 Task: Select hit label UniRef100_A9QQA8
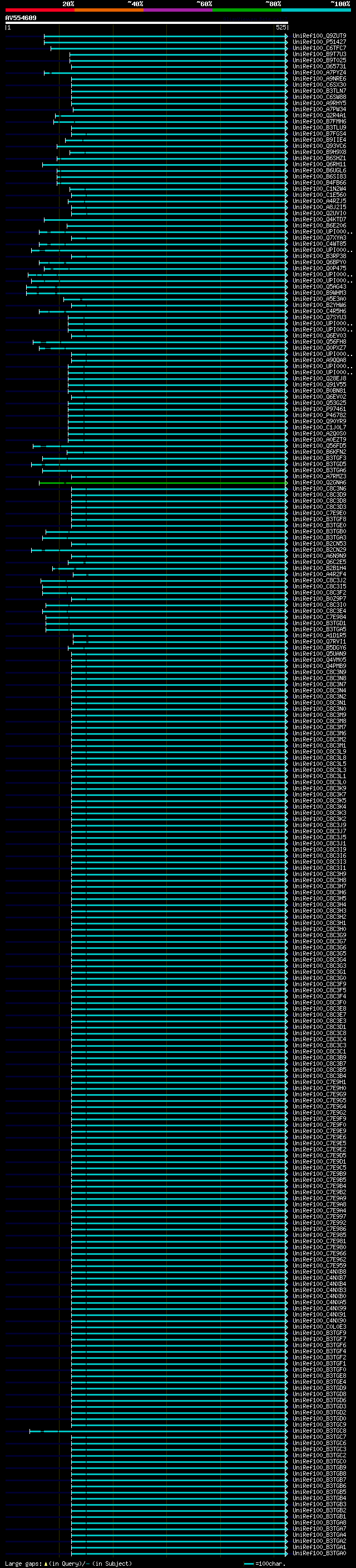point(319,360)
